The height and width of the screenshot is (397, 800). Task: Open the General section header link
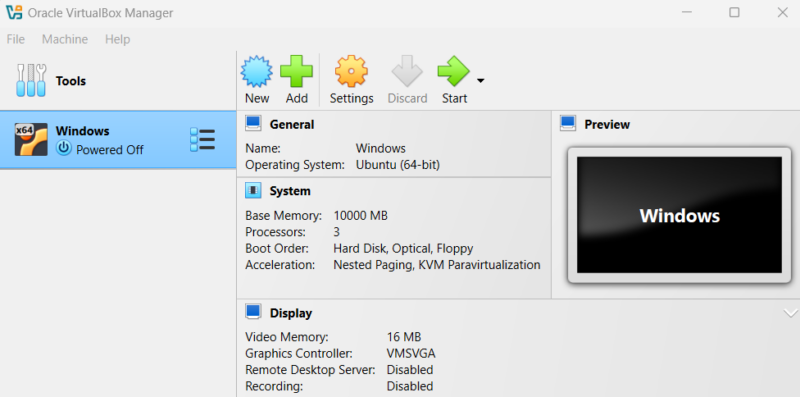pos(292,125)
